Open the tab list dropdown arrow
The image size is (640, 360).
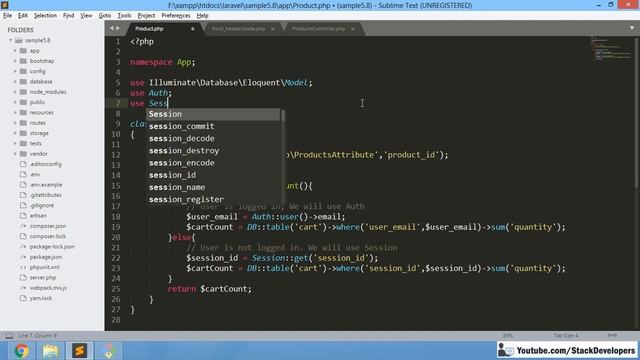pyautogui.click(x=632, y=28)
